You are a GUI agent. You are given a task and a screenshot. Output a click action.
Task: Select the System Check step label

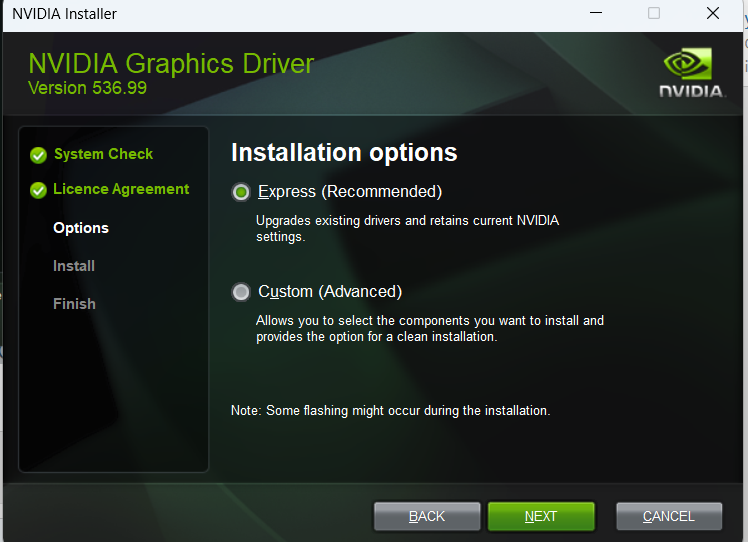point(104,154)
